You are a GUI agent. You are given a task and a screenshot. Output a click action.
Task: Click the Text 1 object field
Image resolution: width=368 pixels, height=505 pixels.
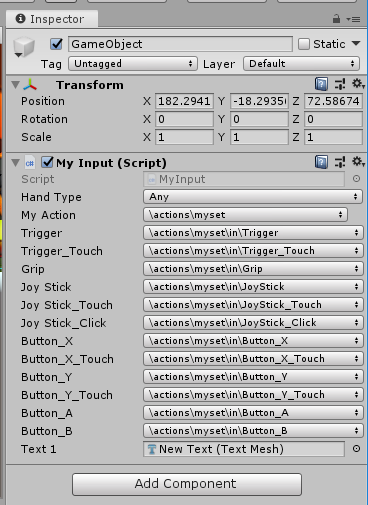244,449
